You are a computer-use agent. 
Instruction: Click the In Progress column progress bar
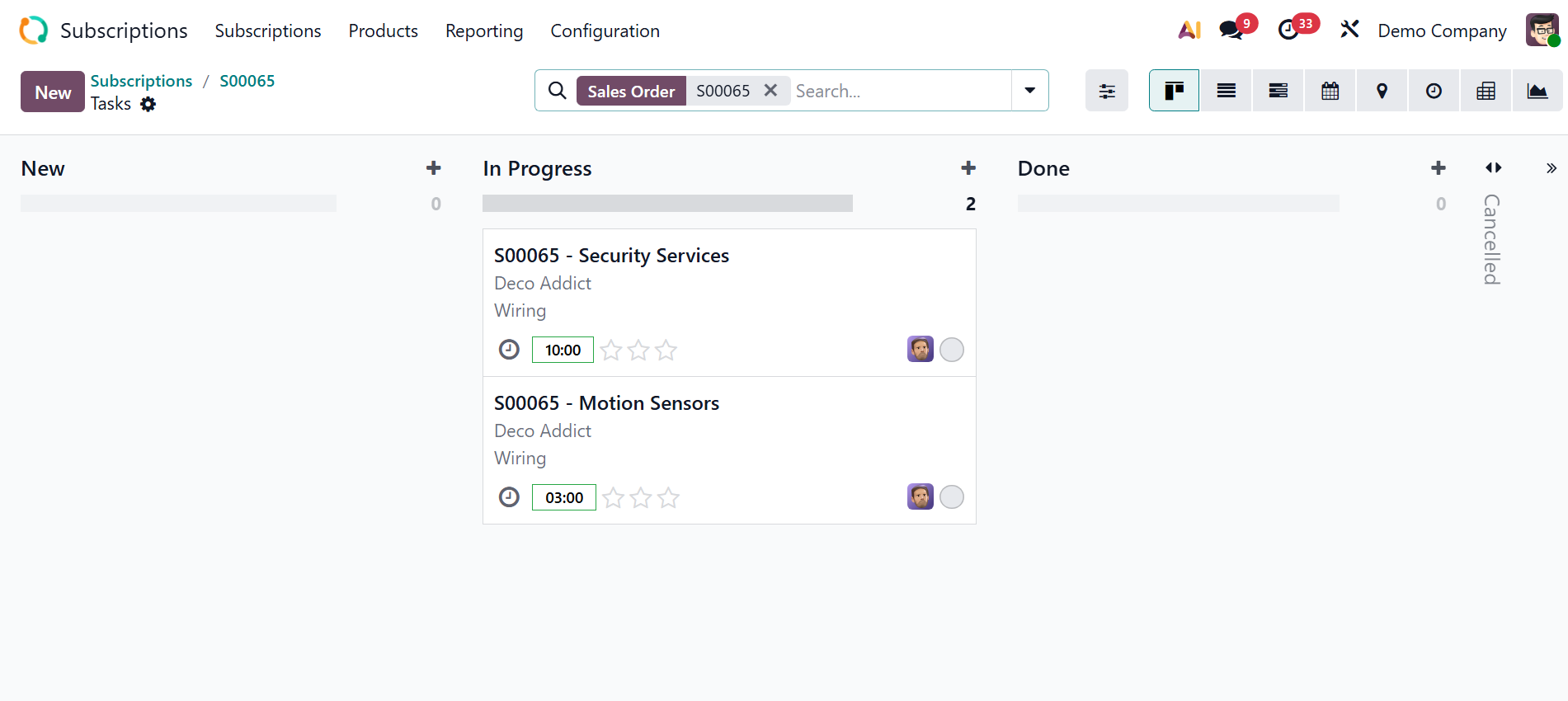click(x=667, y=204)
